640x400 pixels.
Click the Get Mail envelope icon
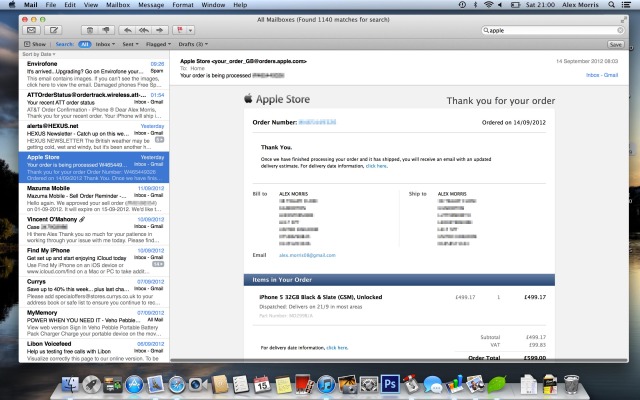(x=31, y=30)
